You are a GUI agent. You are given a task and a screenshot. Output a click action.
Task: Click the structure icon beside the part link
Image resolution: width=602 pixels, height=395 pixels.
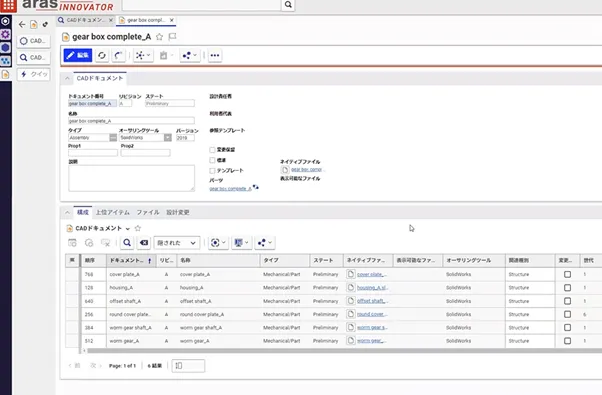[256, 187]
